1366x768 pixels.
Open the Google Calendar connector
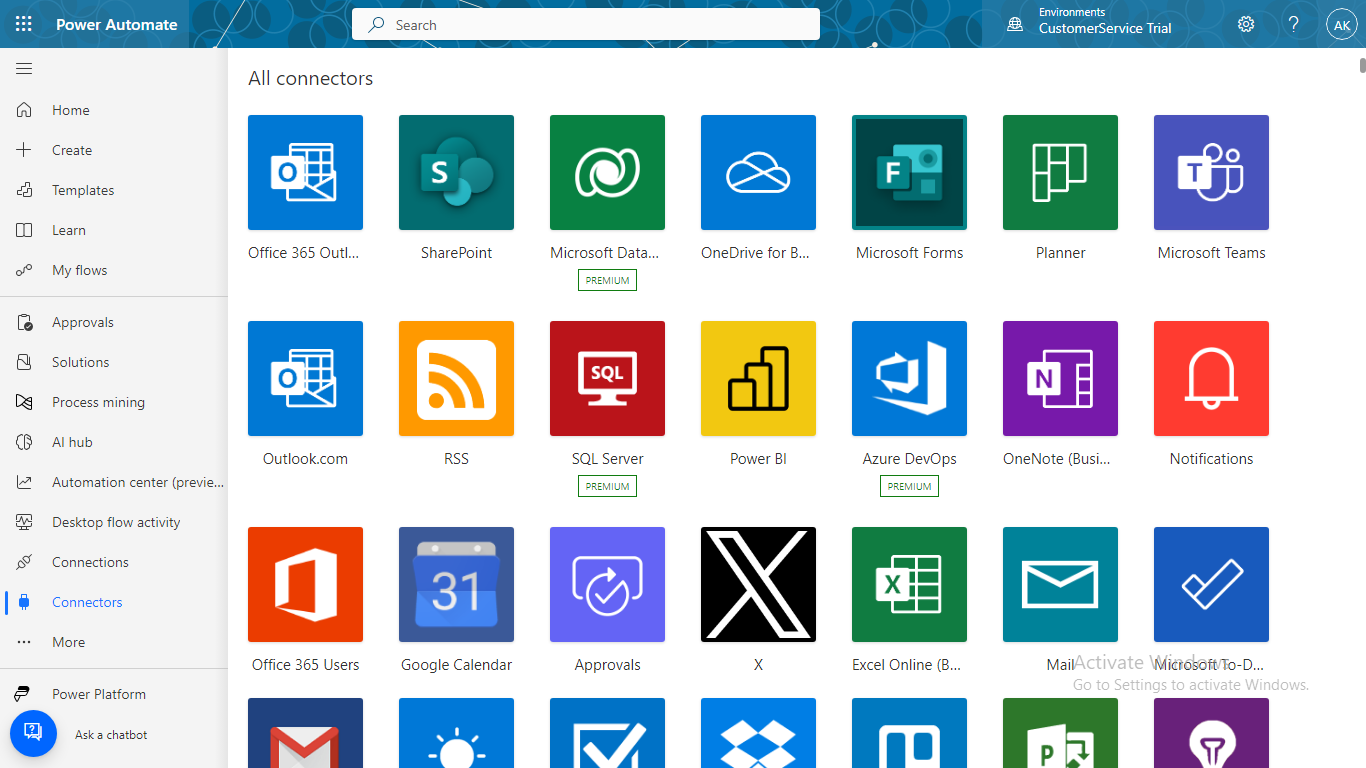(456, 585)
